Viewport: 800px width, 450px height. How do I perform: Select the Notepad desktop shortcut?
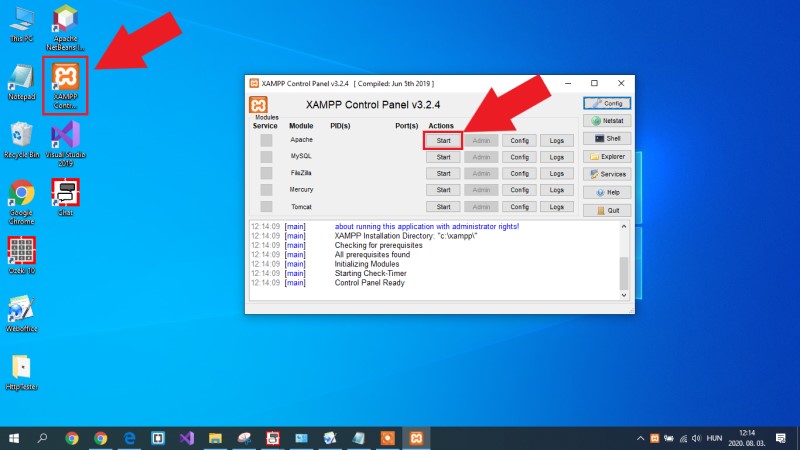(x=21, y=82)
